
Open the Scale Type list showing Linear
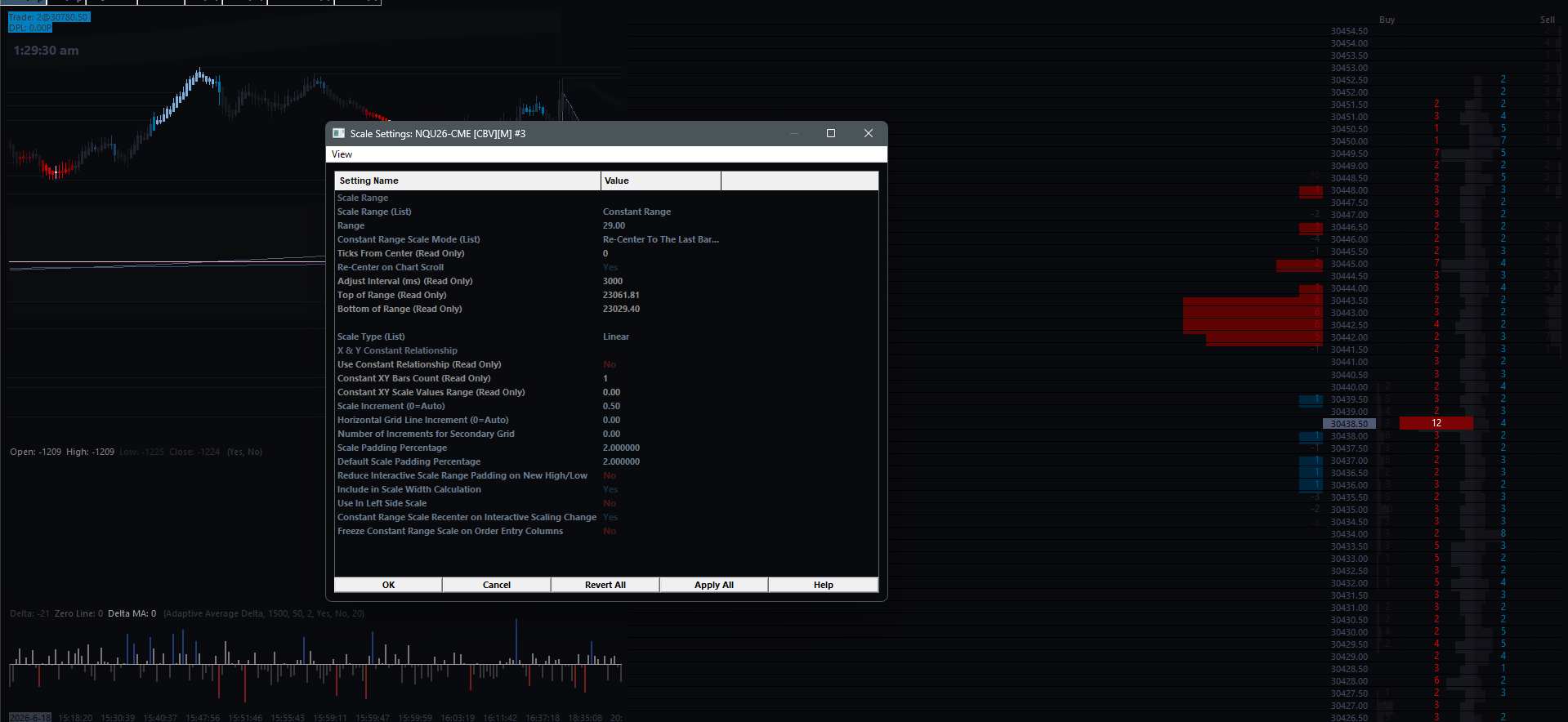pyautogui.click(x=616, y=336)
